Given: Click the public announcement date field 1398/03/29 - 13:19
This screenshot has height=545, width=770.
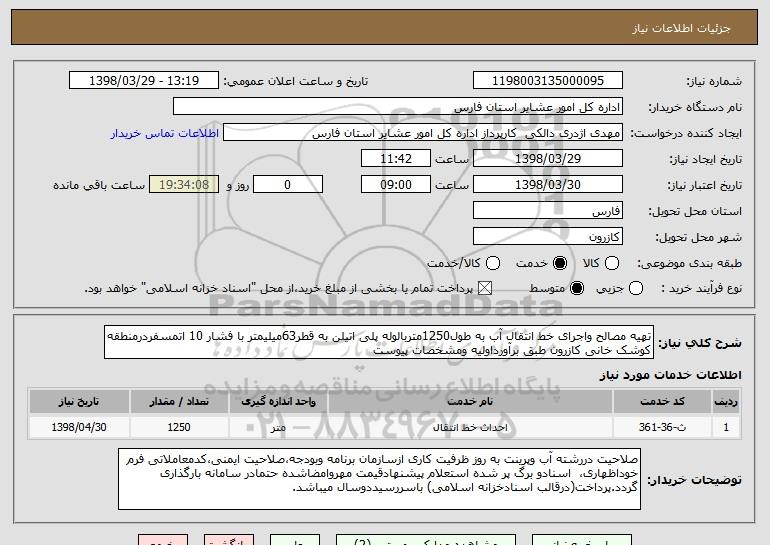Looking at the screenshot, I should (144, 81).
